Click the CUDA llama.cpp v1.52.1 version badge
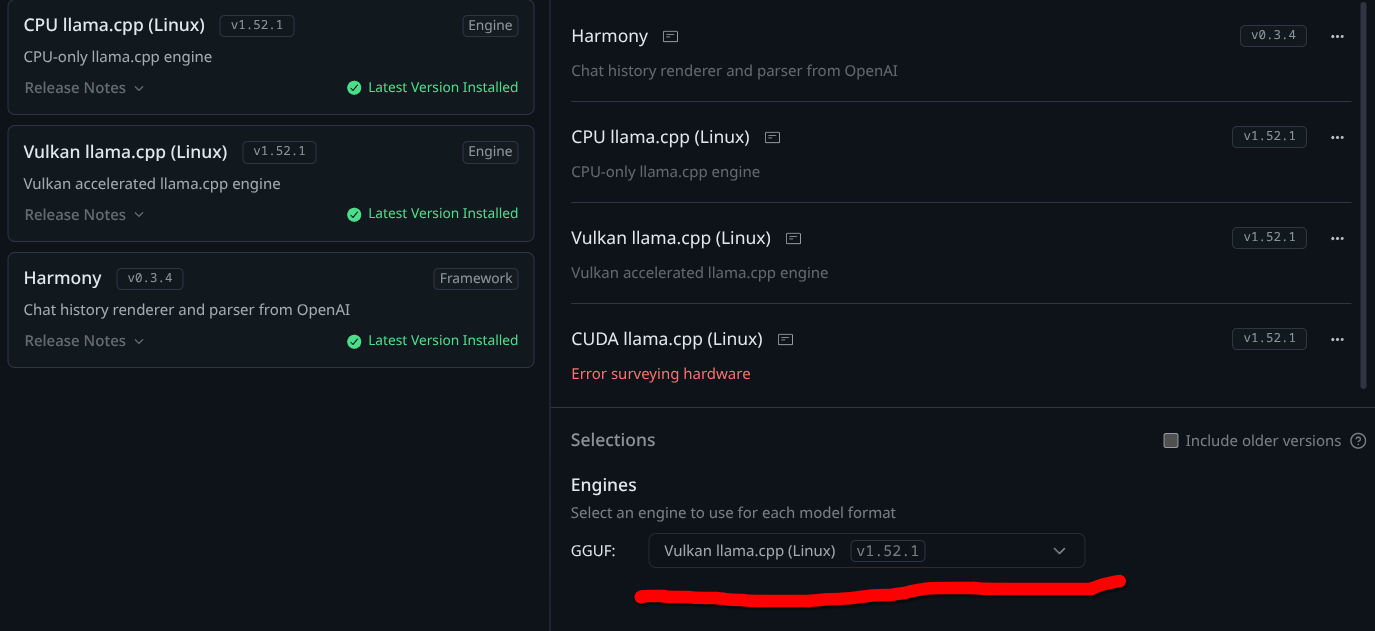The image size is (1375, 631). (1269, 339)
